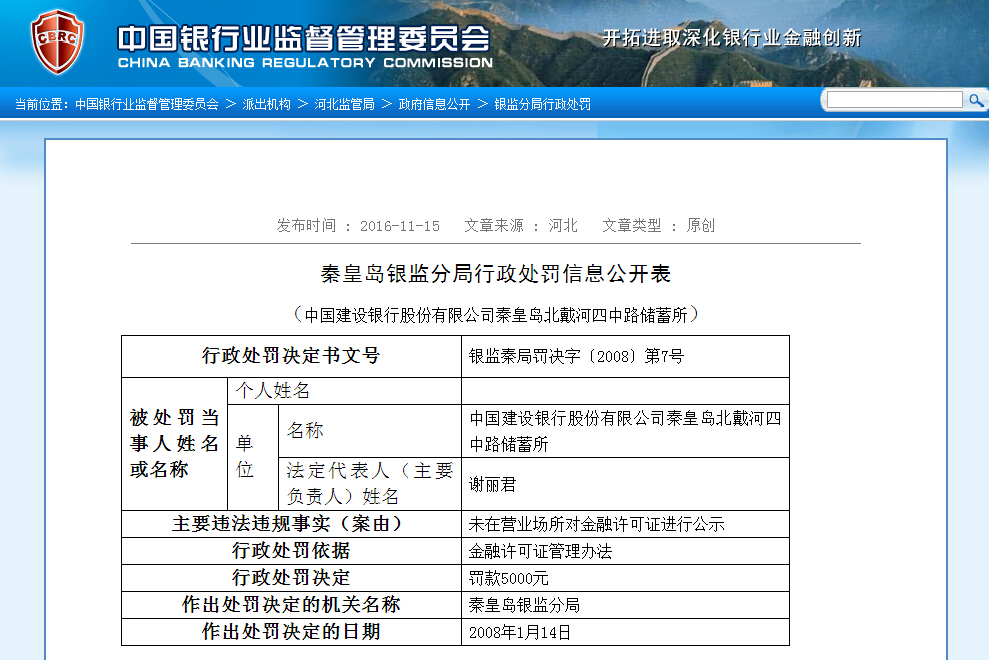
Task: Click the 作出处罚决定的机关名称 cell
Action: 291,605
